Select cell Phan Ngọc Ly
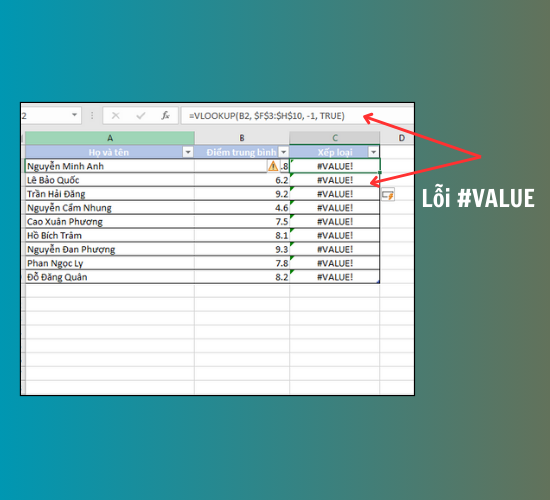The width and height of the screenshot is (550, 500). [x=110, y=263]
